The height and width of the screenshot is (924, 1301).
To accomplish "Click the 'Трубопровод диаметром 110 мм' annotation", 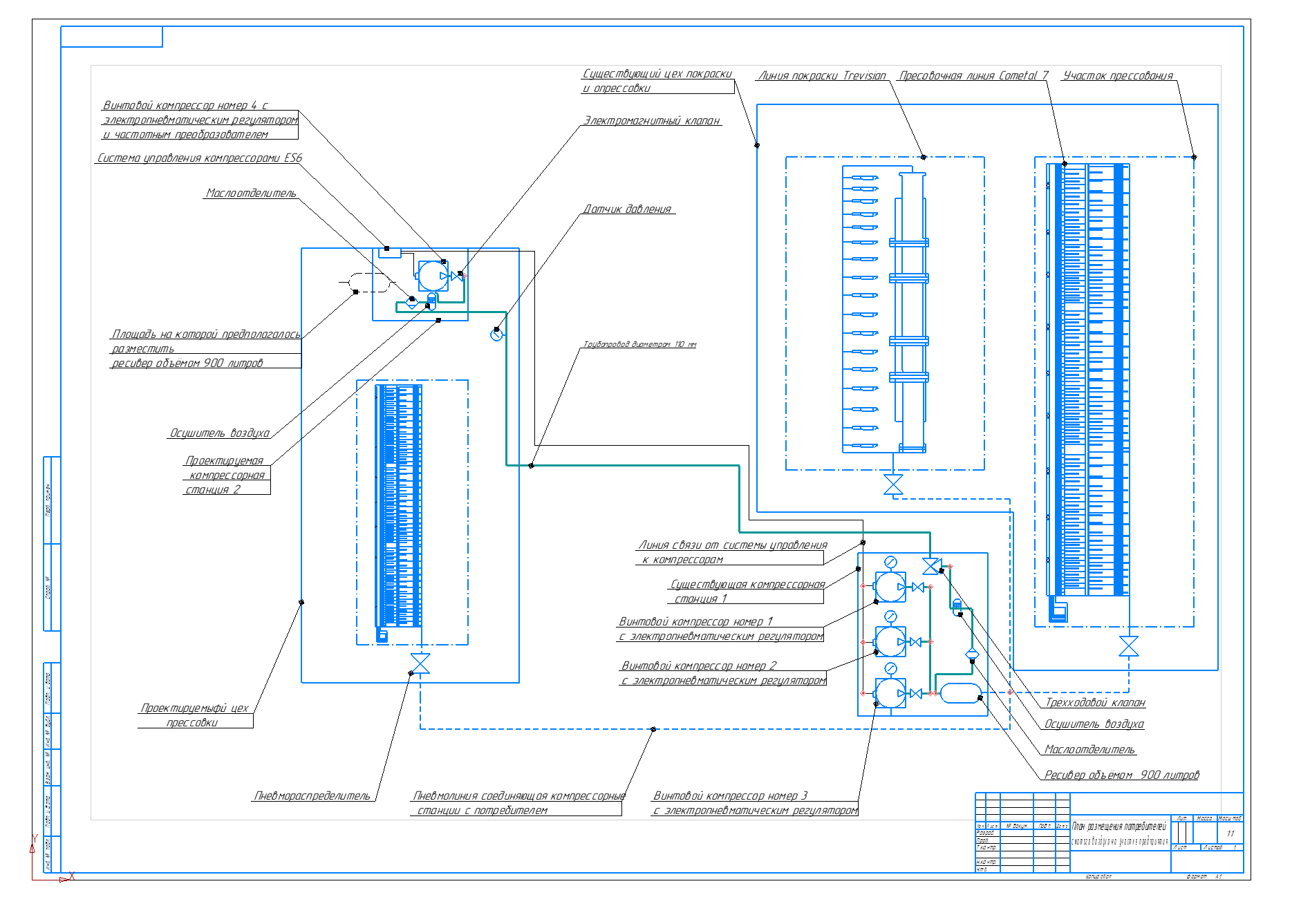I will point(639,344).
